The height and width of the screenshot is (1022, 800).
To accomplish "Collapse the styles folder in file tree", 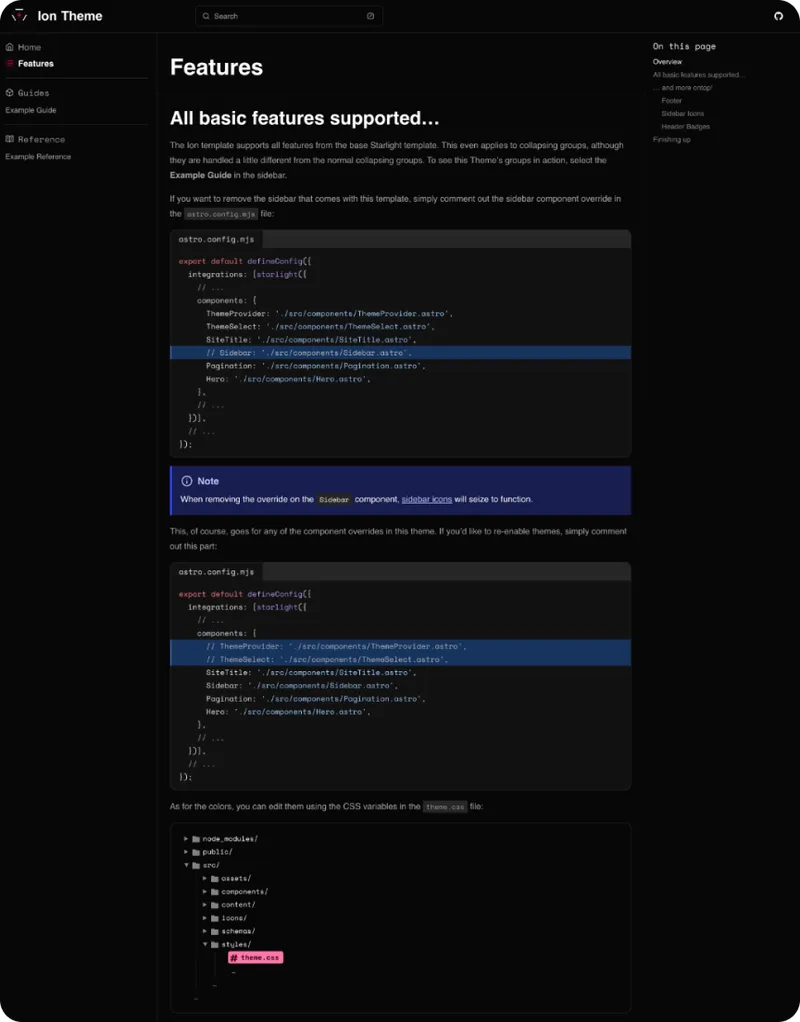I will click(205, 944).
